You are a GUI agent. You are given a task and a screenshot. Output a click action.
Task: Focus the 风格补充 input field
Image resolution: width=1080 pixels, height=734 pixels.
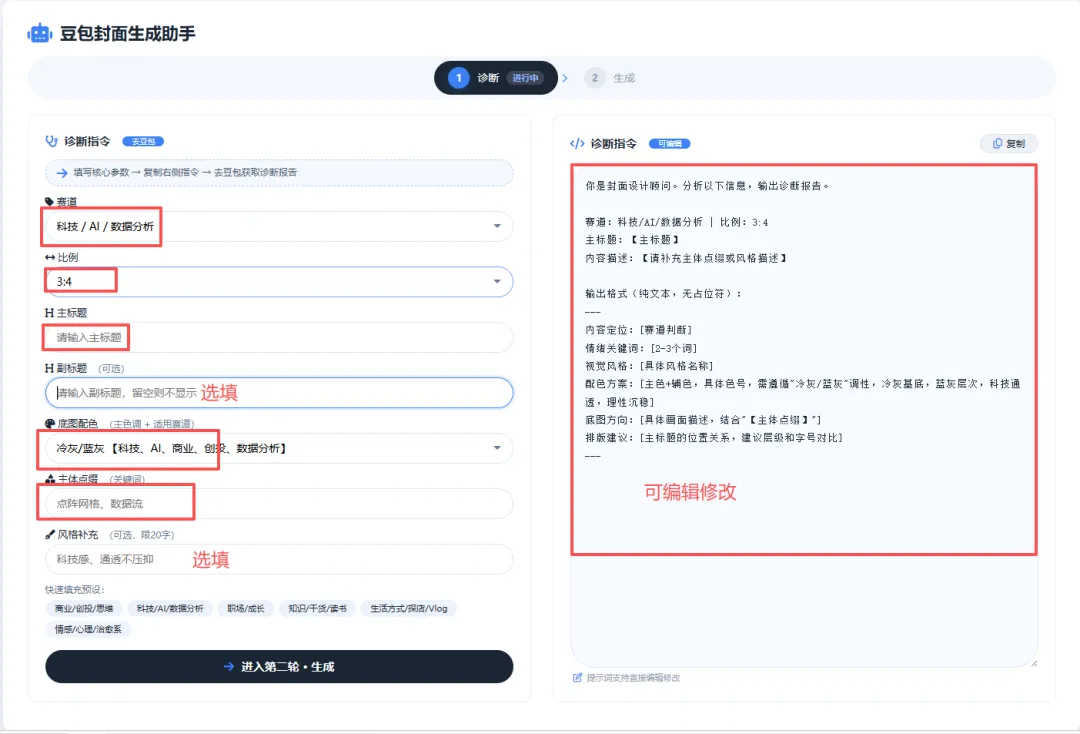click(279, 559)
